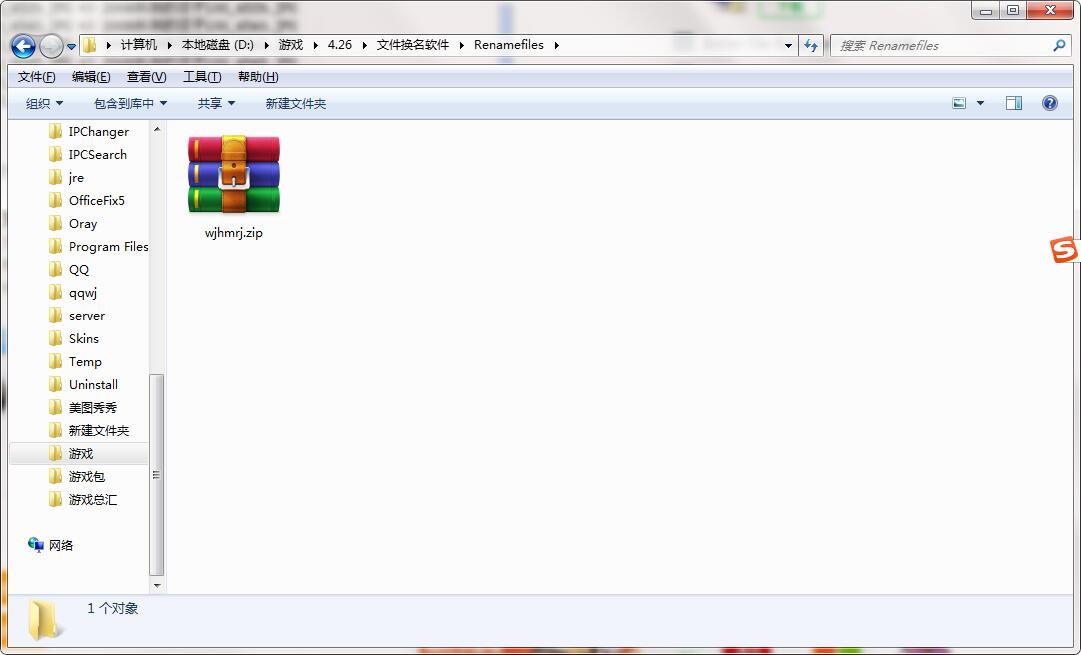Select the Skins folder in tree

click(83, 339)
